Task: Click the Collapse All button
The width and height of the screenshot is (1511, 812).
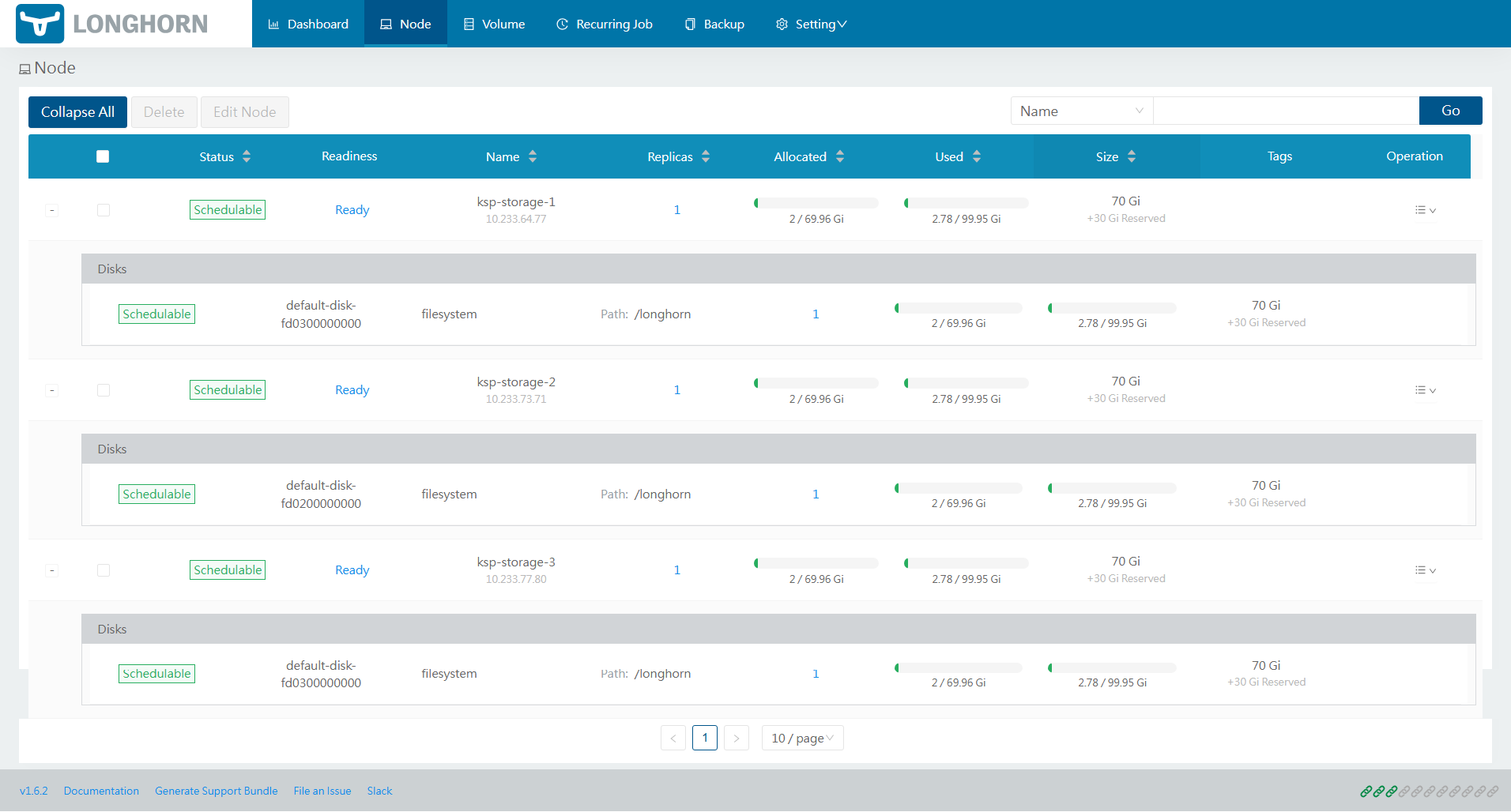Action: (77, 112)
